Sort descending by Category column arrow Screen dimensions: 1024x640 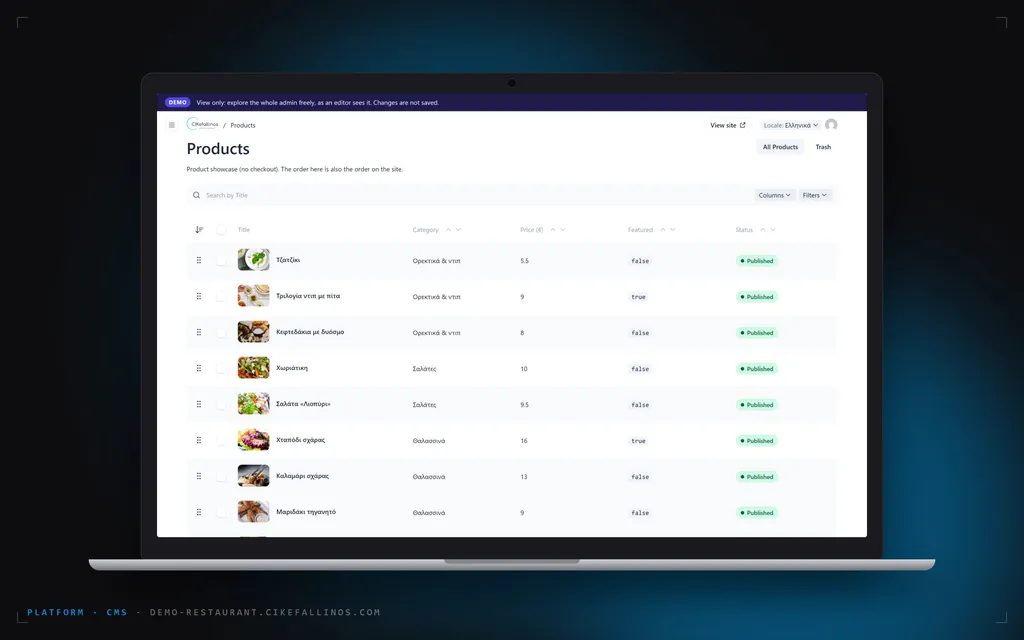click(x=458, y=229)
